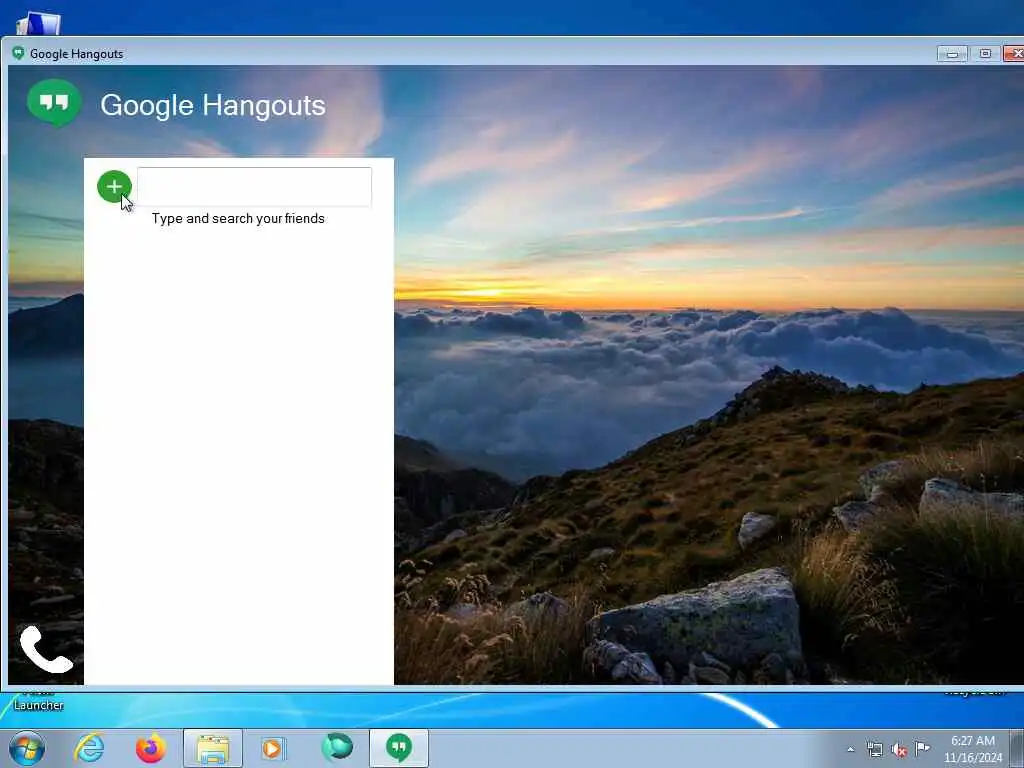1024x768 pixels.
Task: Open the teal round app in taskbar
Action: [x=337, y=747]
